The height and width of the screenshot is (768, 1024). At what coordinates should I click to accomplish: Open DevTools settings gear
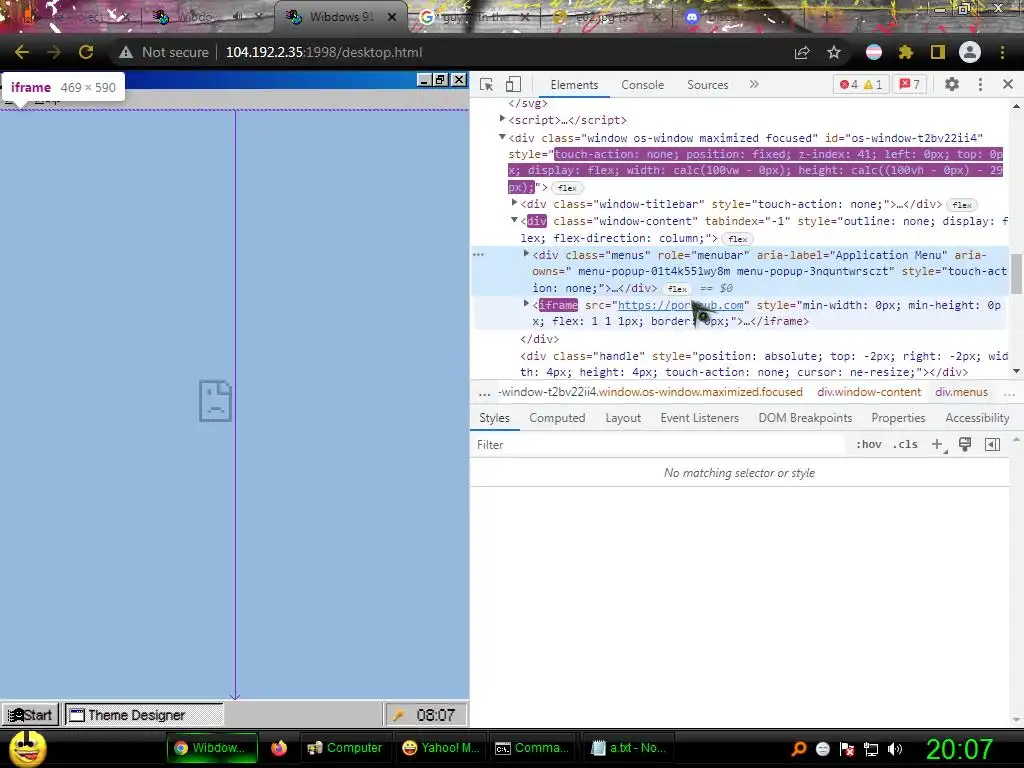click(x=952, y=84)
